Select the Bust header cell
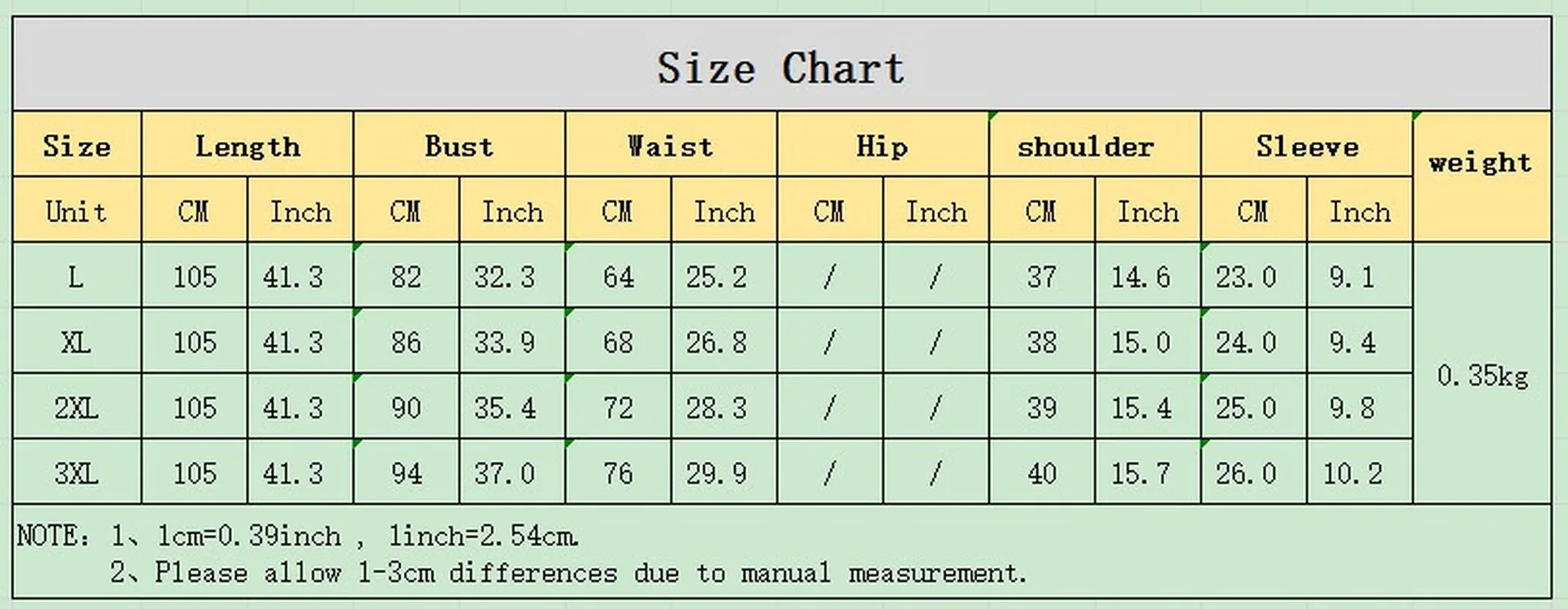 pos(459,145)
